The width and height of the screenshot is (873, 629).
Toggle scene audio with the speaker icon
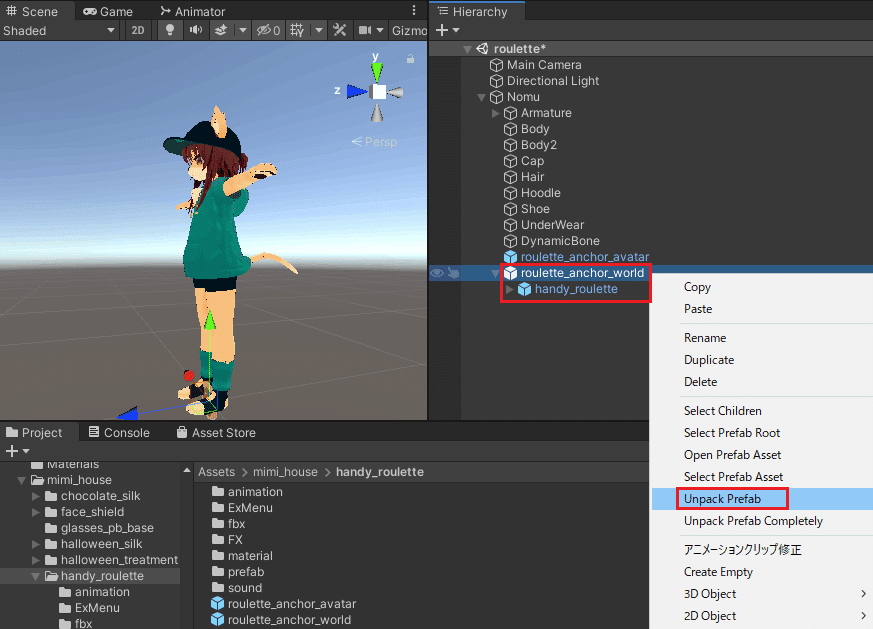pos(195,30)
